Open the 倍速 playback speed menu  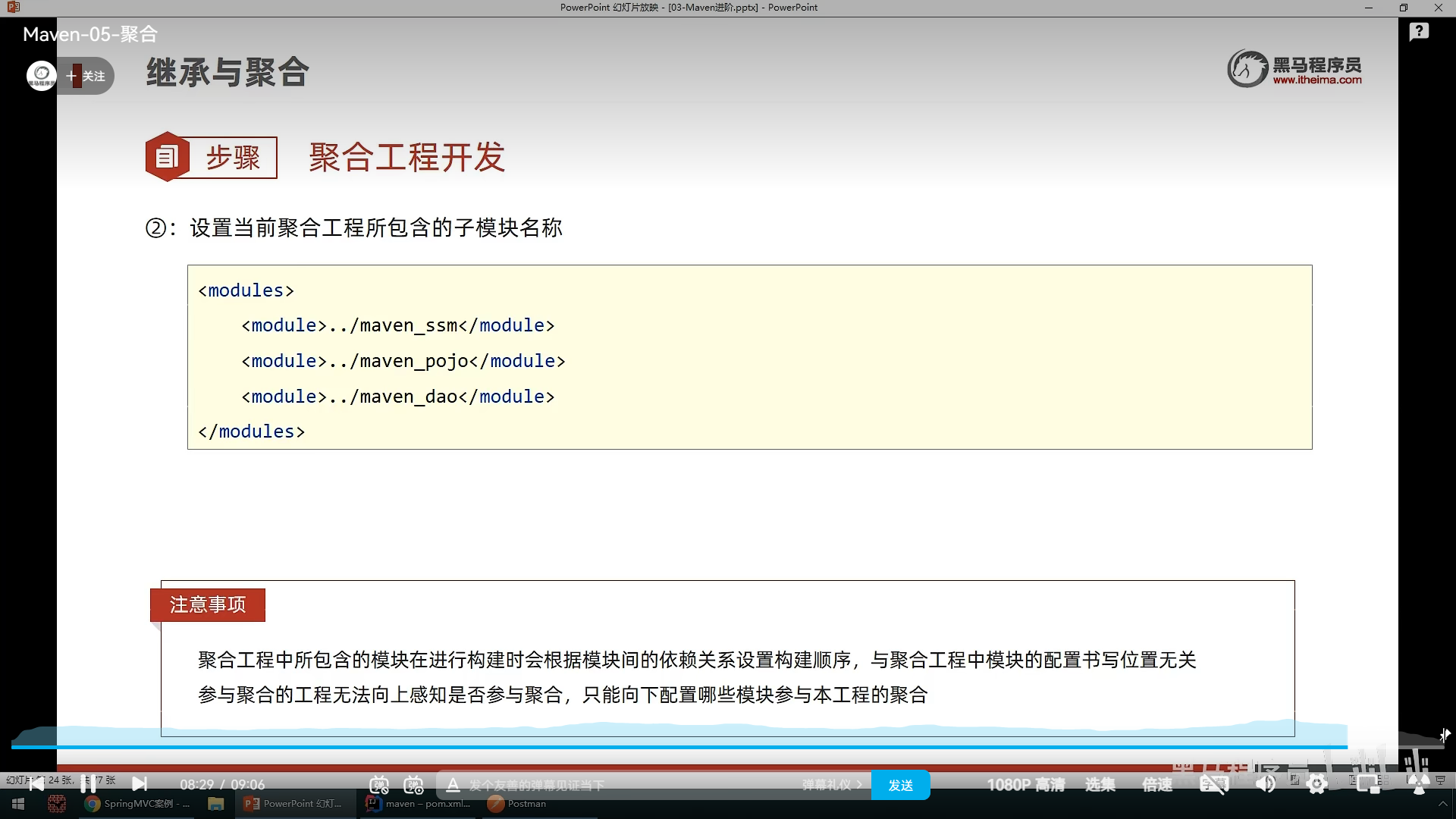[x=1157, y=785]
